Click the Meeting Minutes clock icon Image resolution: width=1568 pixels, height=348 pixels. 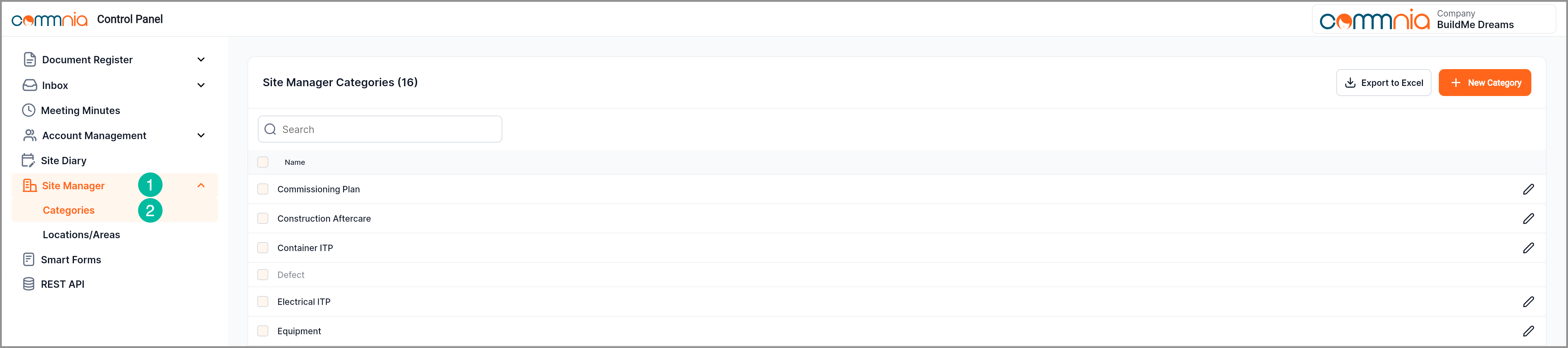pos(29,110)
